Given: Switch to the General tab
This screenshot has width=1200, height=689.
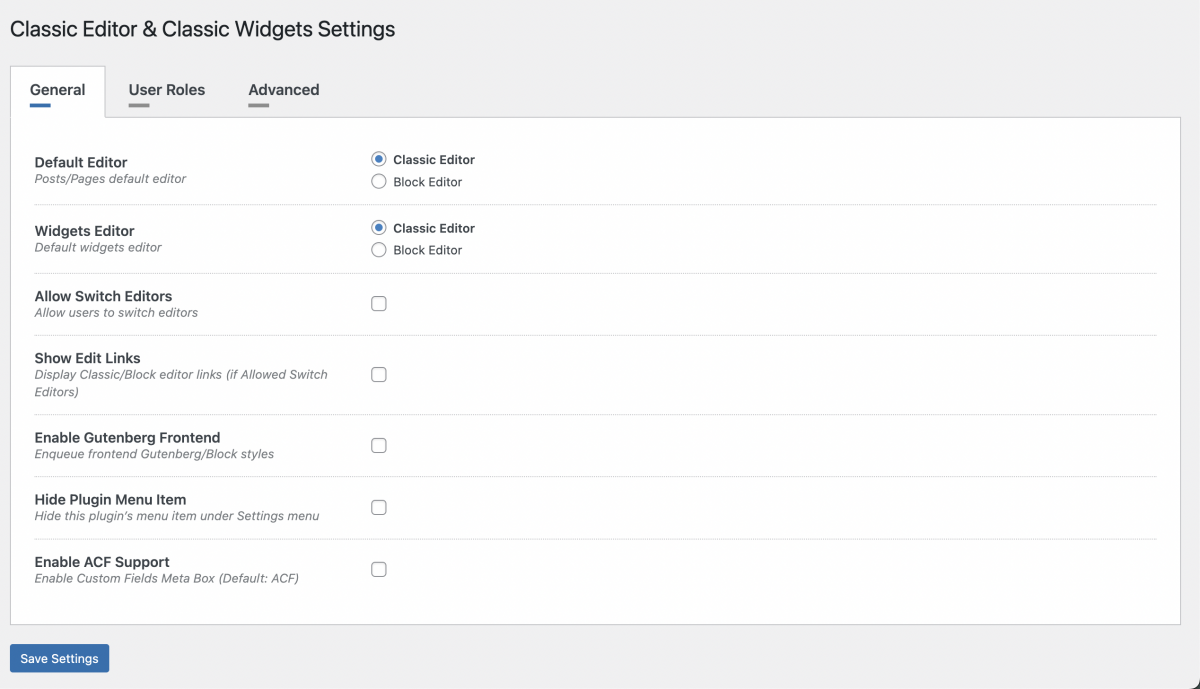Looking at the screenshot, I should tap(57, 91).
